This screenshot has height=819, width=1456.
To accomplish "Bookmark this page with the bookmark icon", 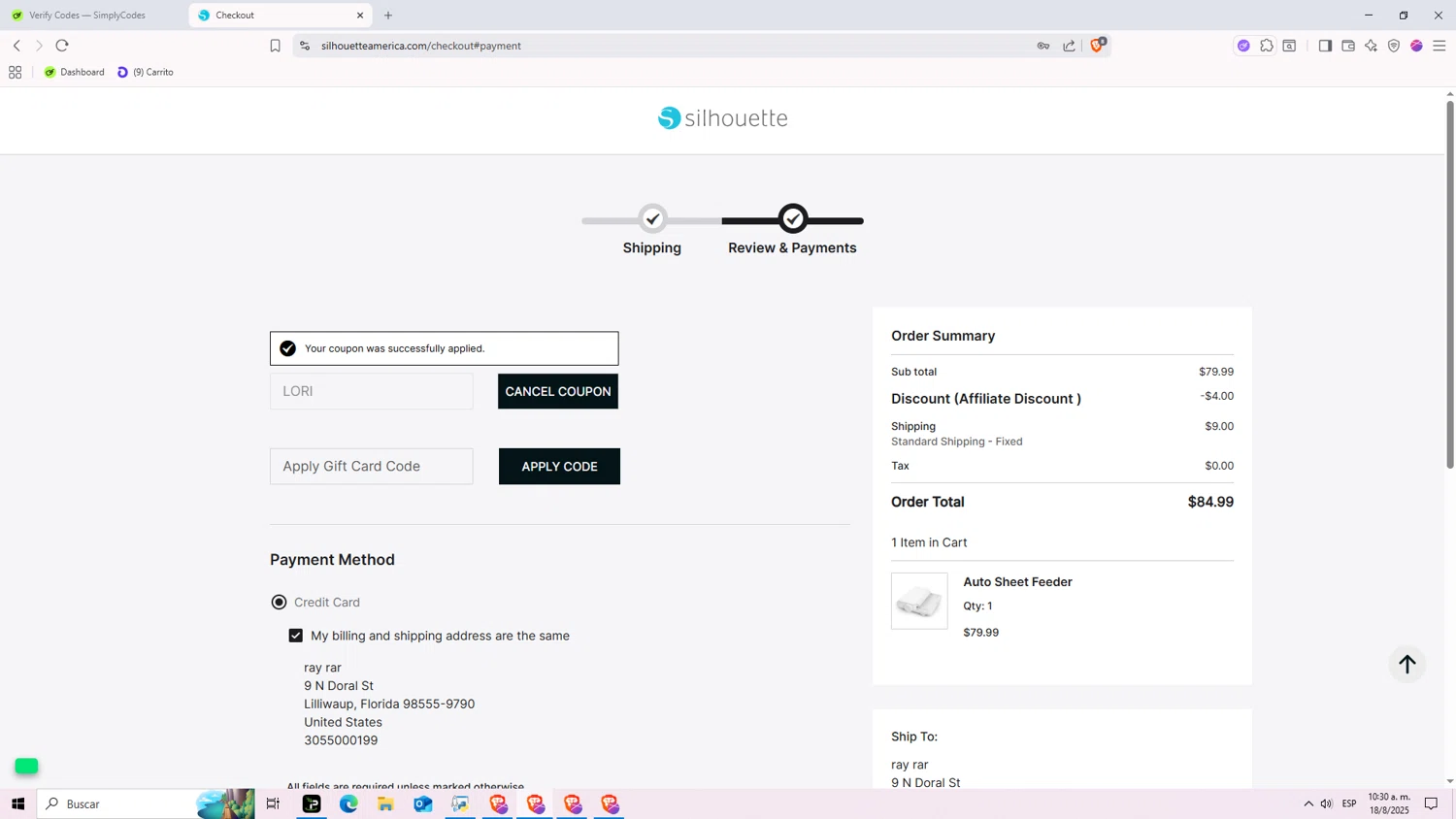I will click(x=275, y=46).
